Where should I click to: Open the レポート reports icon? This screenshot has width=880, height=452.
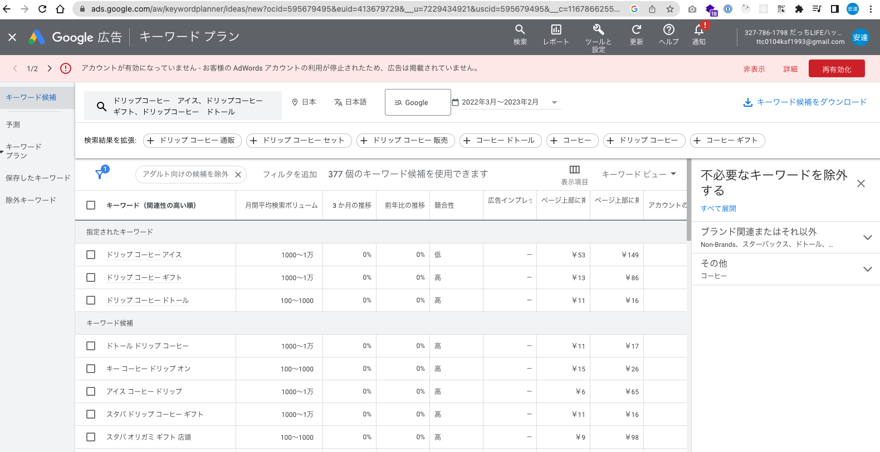[x=555, y=35]
